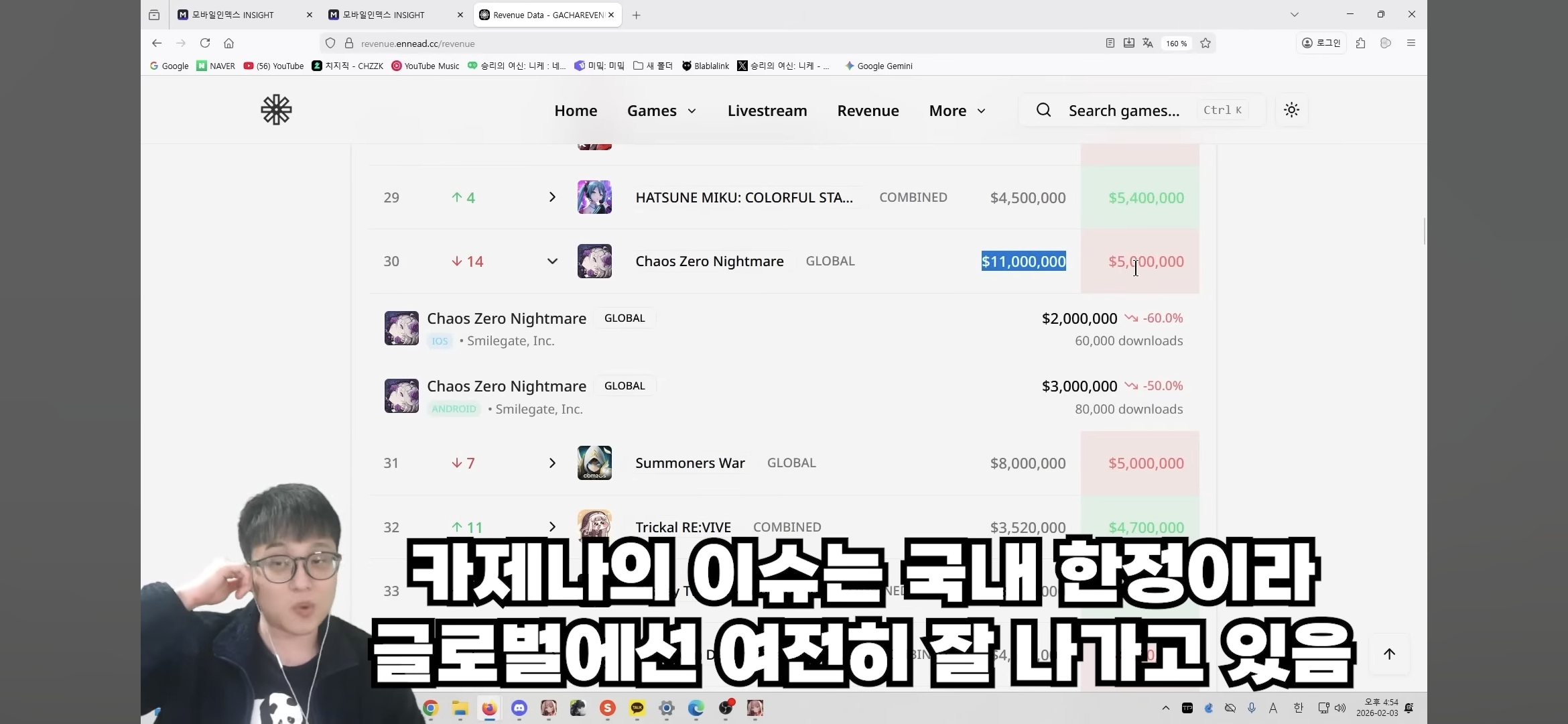
Task: Click the 로그인 account button
Action: coord(1321,44)
